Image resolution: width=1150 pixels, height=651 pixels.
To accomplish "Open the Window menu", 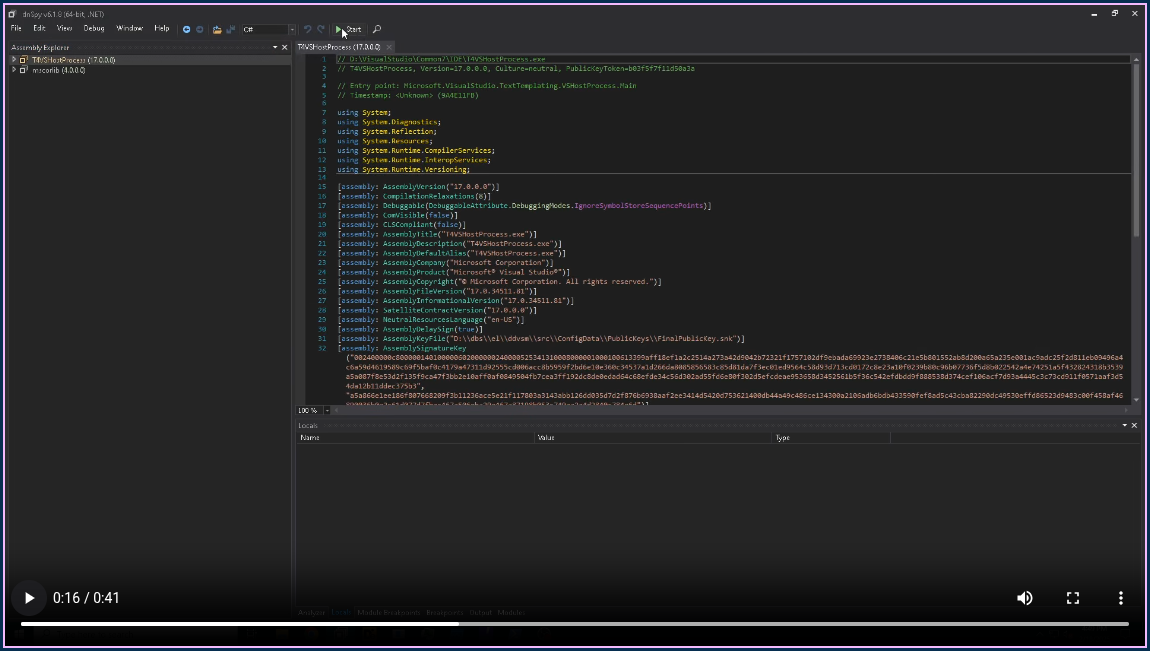I will coord(130,29).
